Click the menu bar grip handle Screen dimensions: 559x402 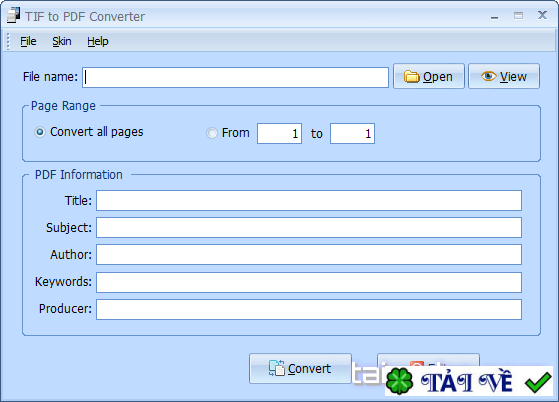[8, 41]
